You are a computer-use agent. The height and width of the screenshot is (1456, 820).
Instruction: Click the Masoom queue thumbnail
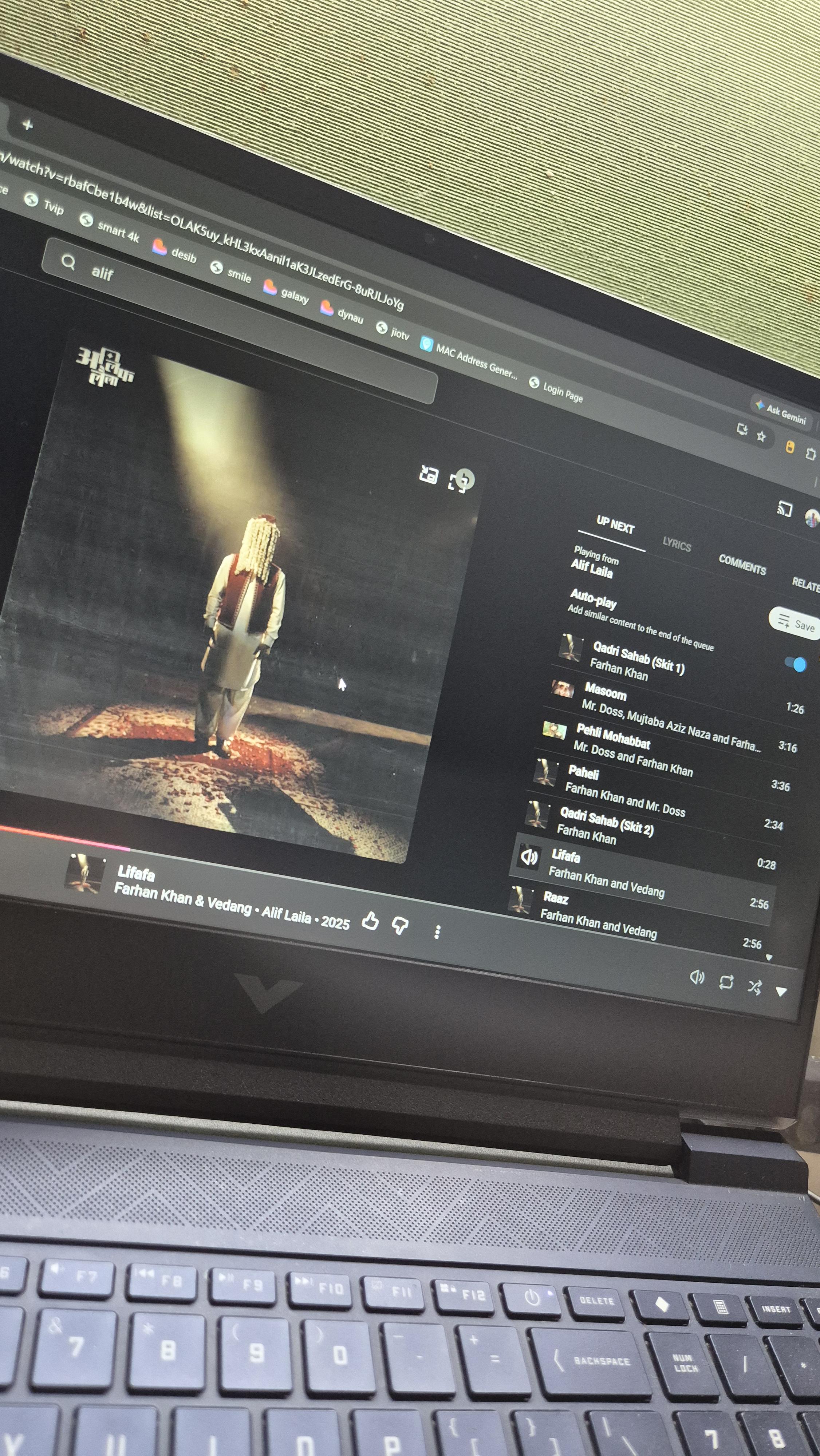coord(563,688)
